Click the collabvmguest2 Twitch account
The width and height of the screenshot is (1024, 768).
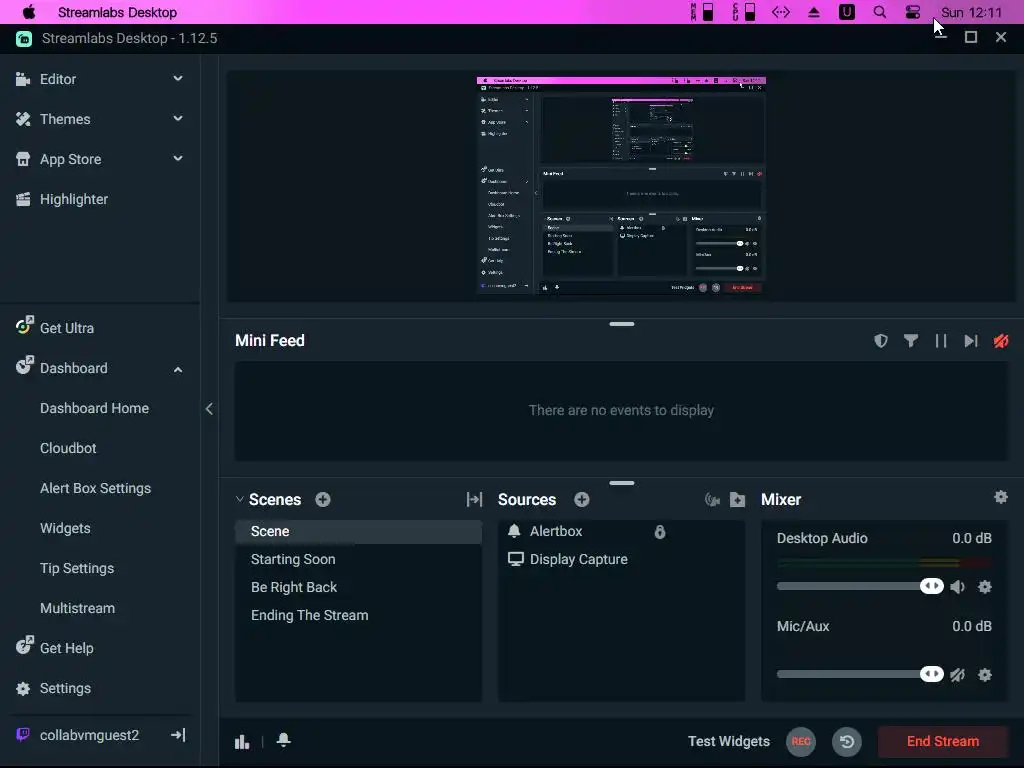click(x=89, y=735)
